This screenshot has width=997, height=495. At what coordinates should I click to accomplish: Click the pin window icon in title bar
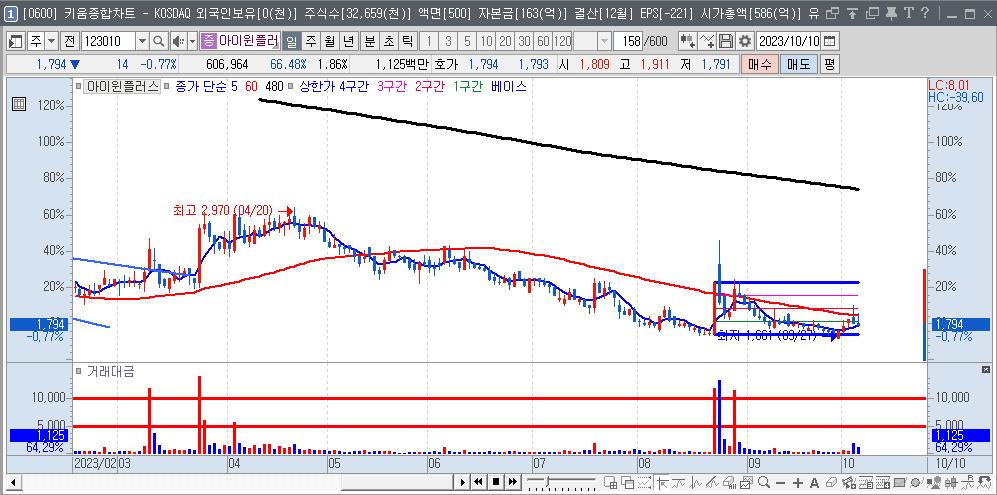(892, 13)
